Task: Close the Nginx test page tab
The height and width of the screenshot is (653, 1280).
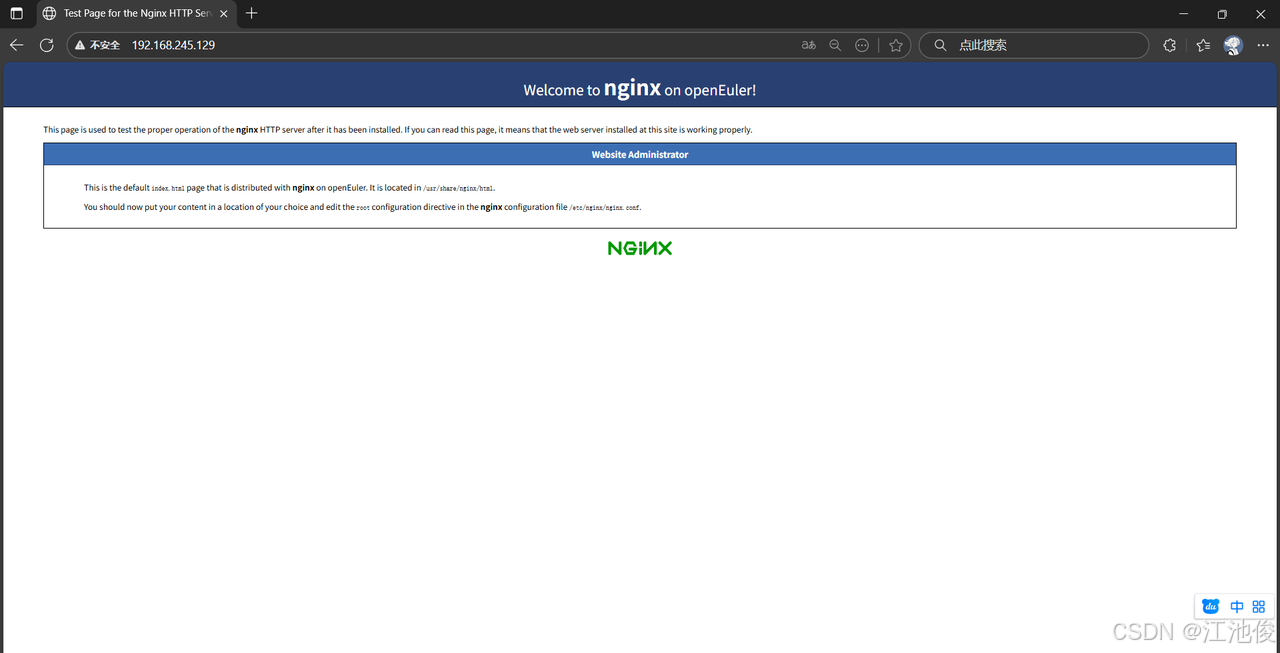Action: [224, 14]
